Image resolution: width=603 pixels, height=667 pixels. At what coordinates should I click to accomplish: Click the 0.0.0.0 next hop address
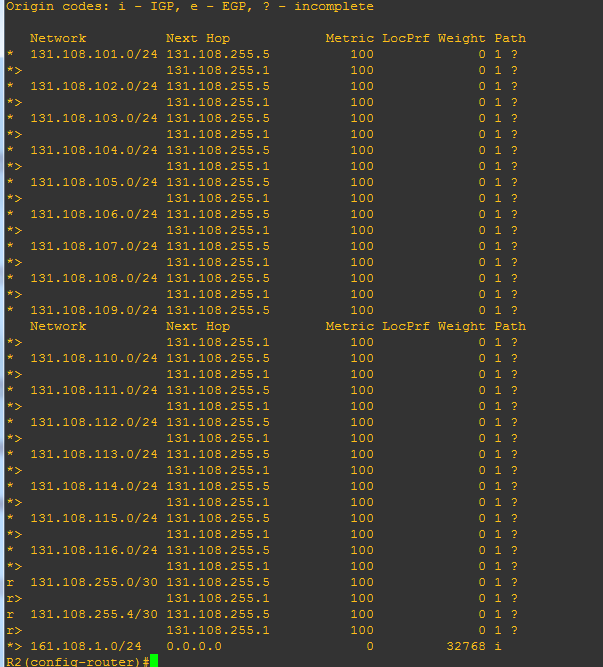click(x=194, y=646)
